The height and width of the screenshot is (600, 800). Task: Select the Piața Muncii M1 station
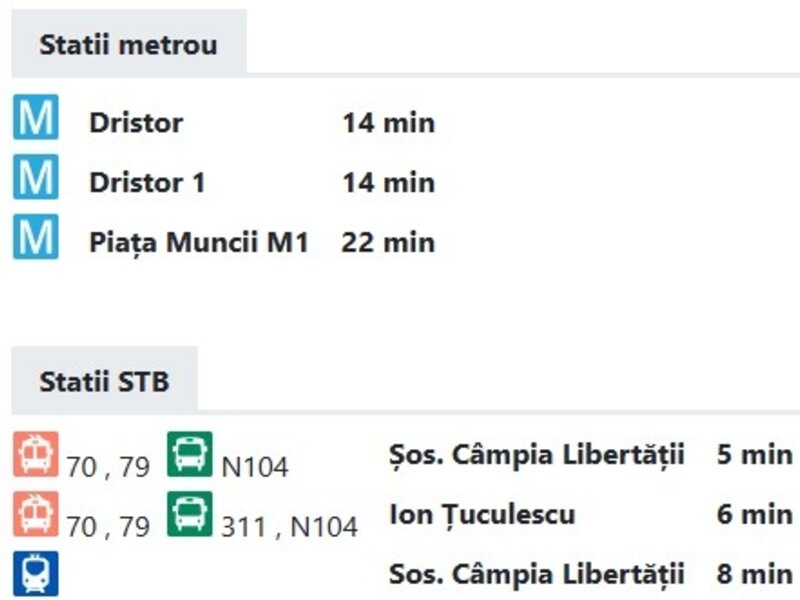click(198, 243)
